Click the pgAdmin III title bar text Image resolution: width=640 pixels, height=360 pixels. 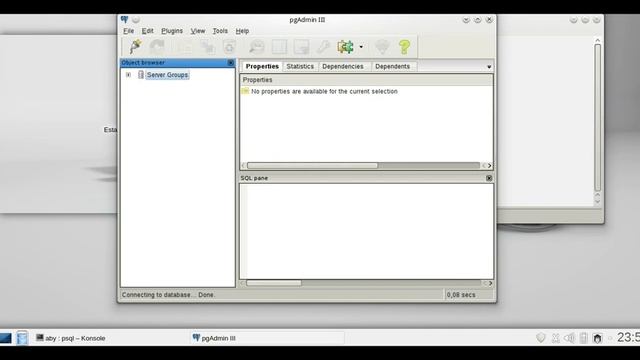(307, 20)
